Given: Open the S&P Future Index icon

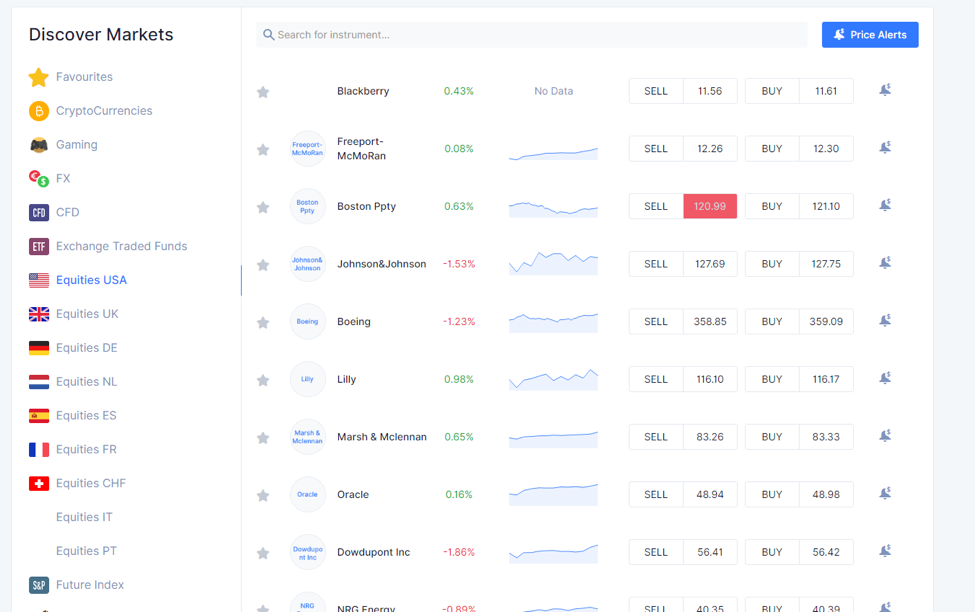Looking at the screenshot, I should tap(39, 585).
